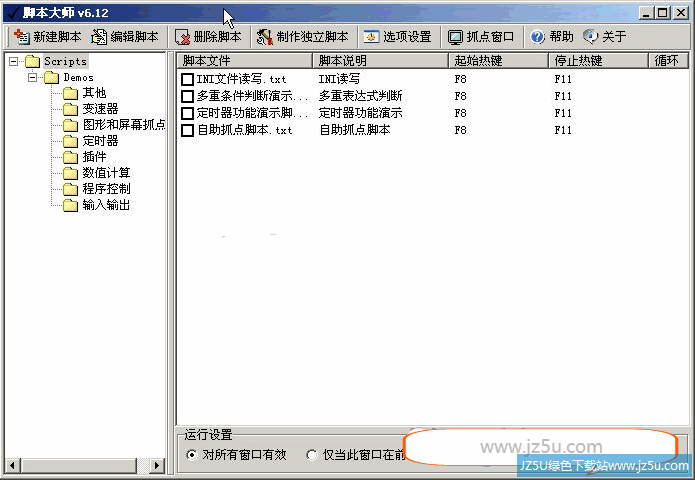This screenshot has height=480, width=695.
Task: Sort by 脚本说明 column header
Action: [x=380, y=60]
